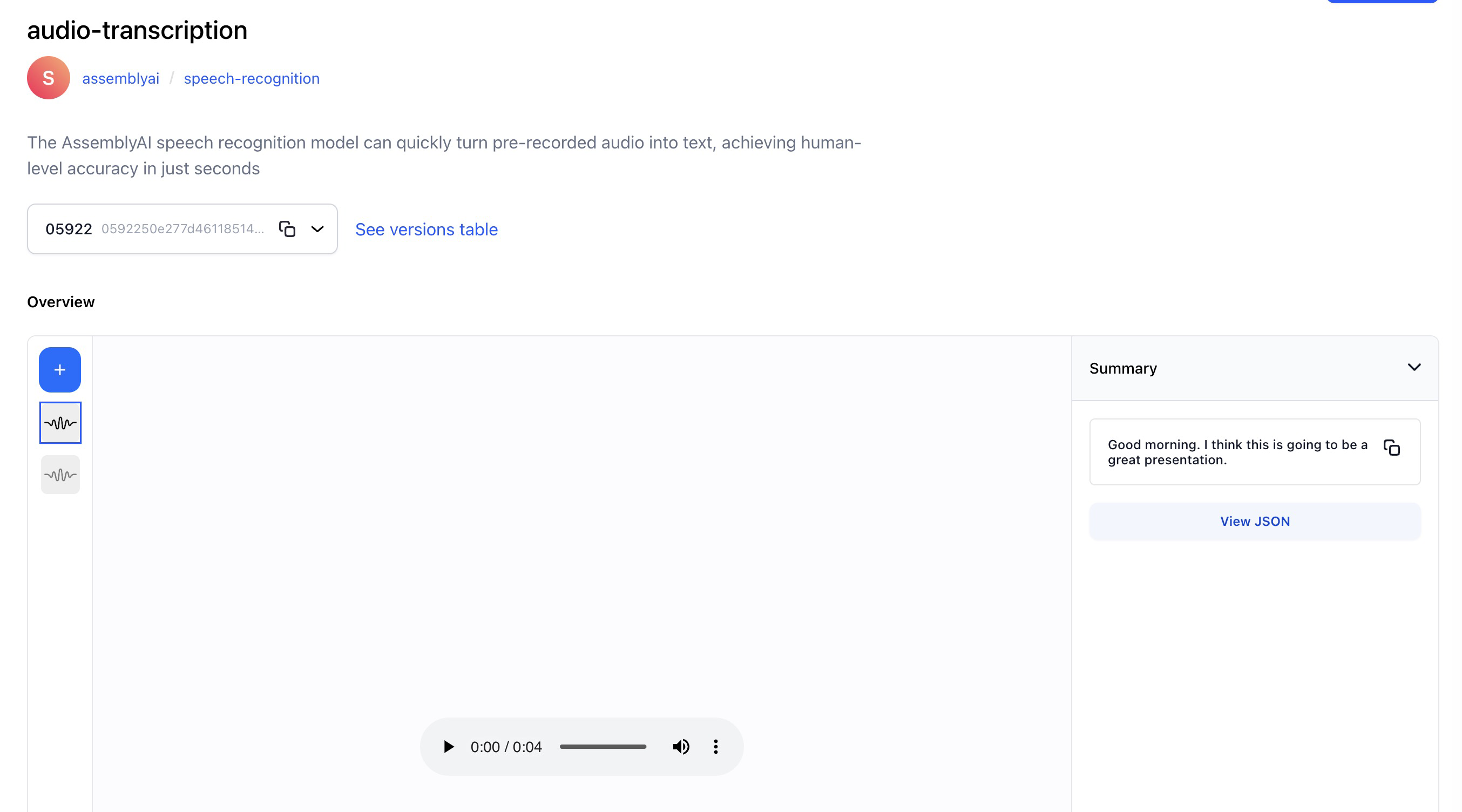Open the speech-recognition breadcrumb link

click(252, 78)
